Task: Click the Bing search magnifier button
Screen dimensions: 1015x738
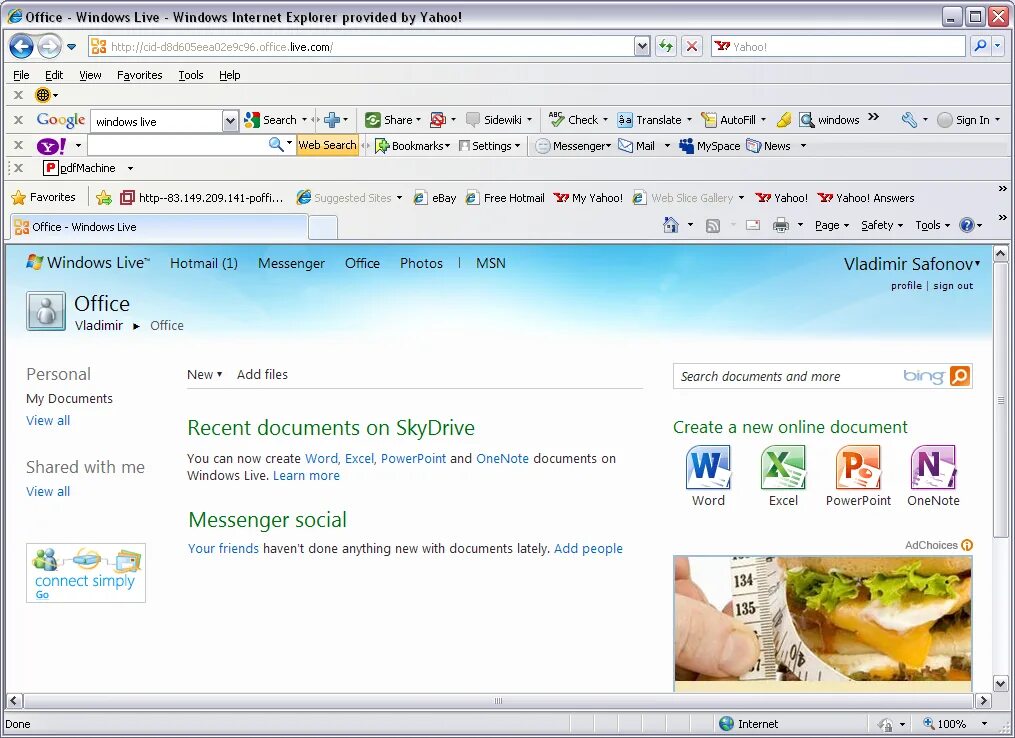Action: click(960, 375)
